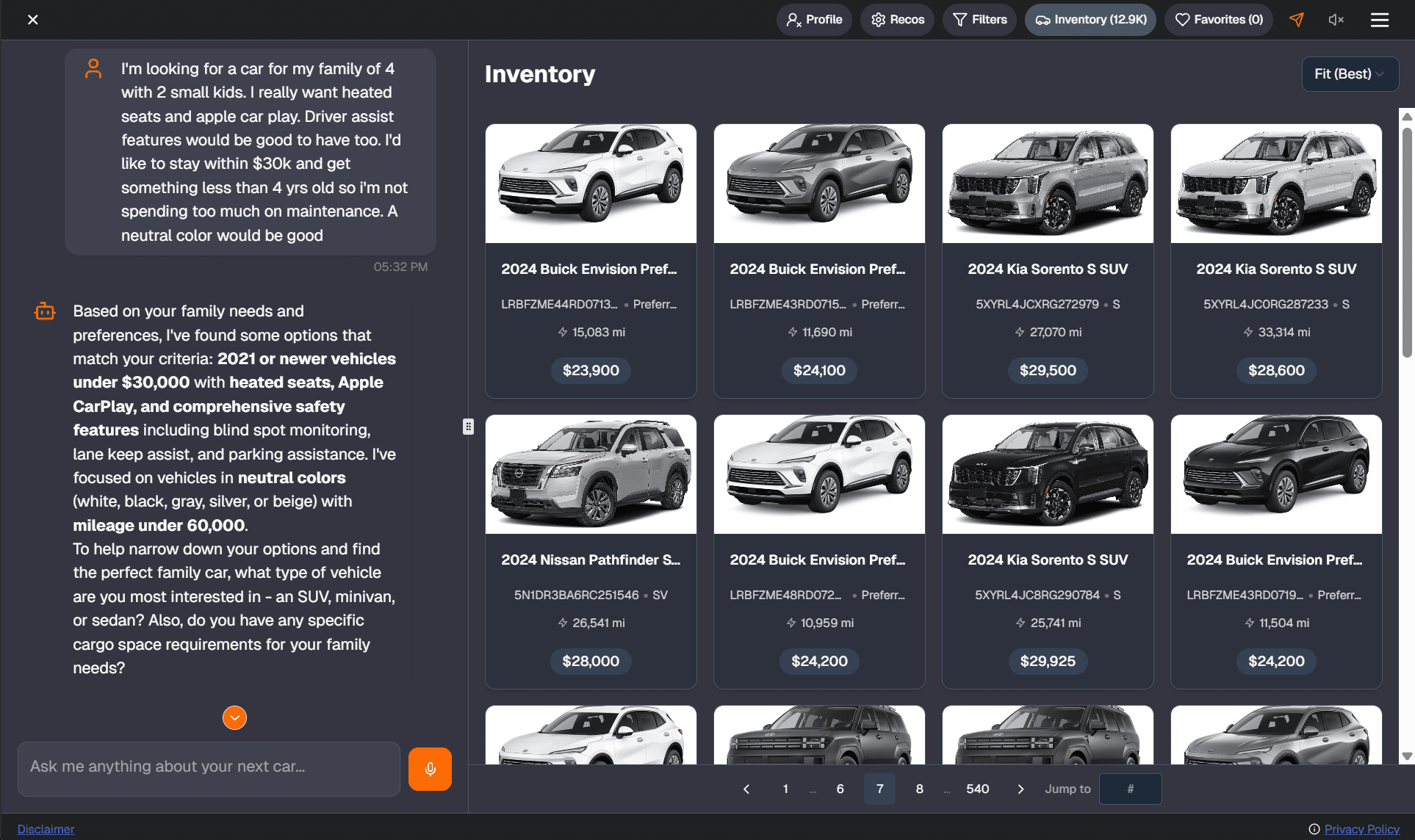Screen dimensions: 1415x840
Task: Click the $24,100 price badge
Action: 819,371
